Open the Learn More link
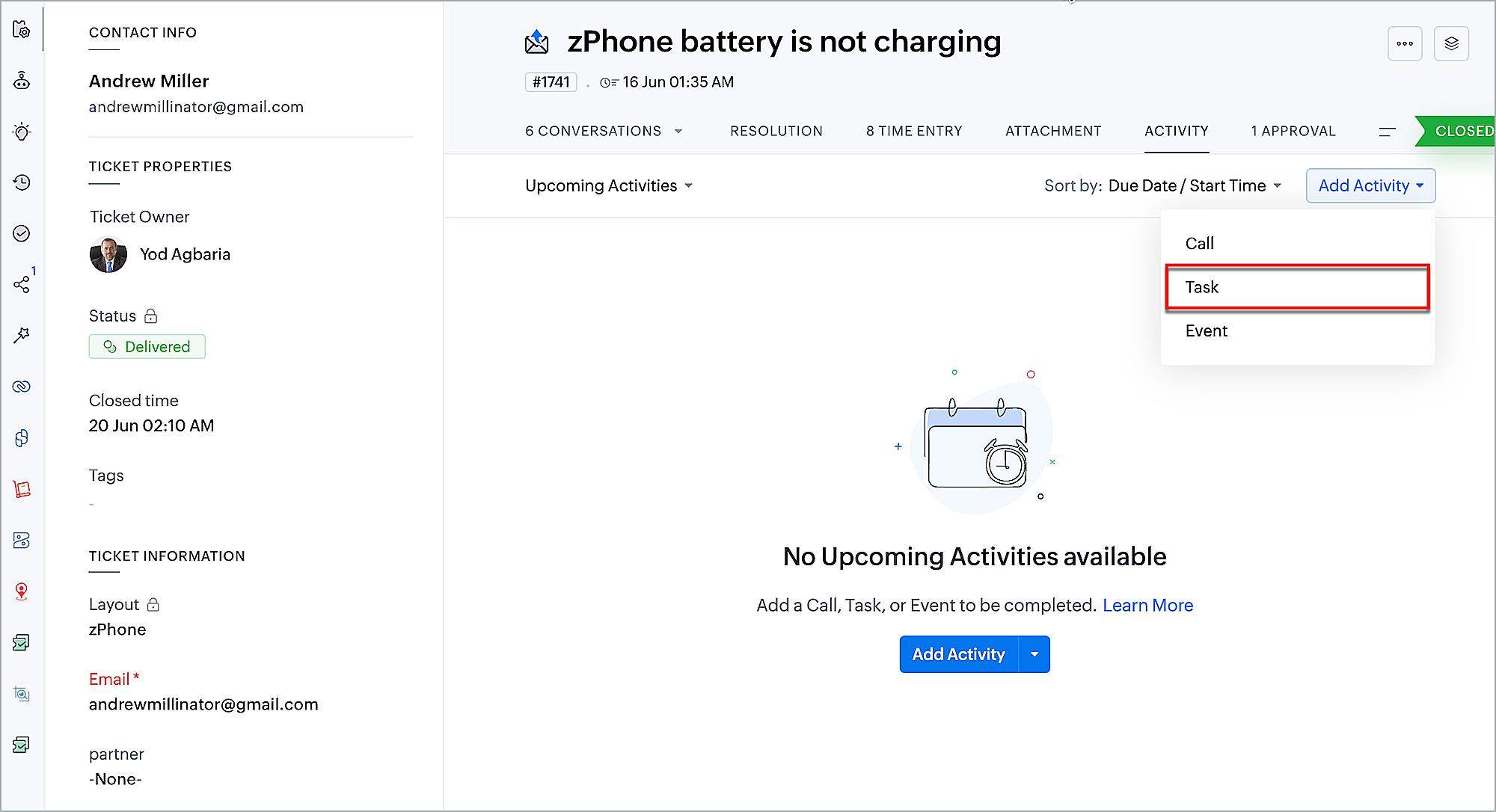The image size is (1496, 812). pos(1147,605)
